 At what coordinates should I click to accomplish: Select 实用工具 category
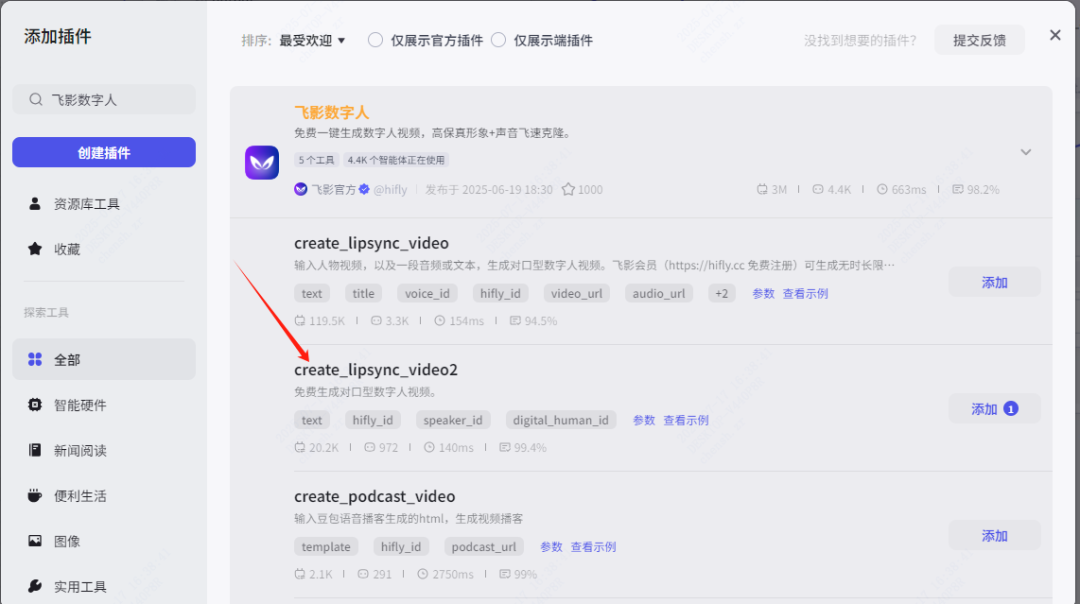104,587
